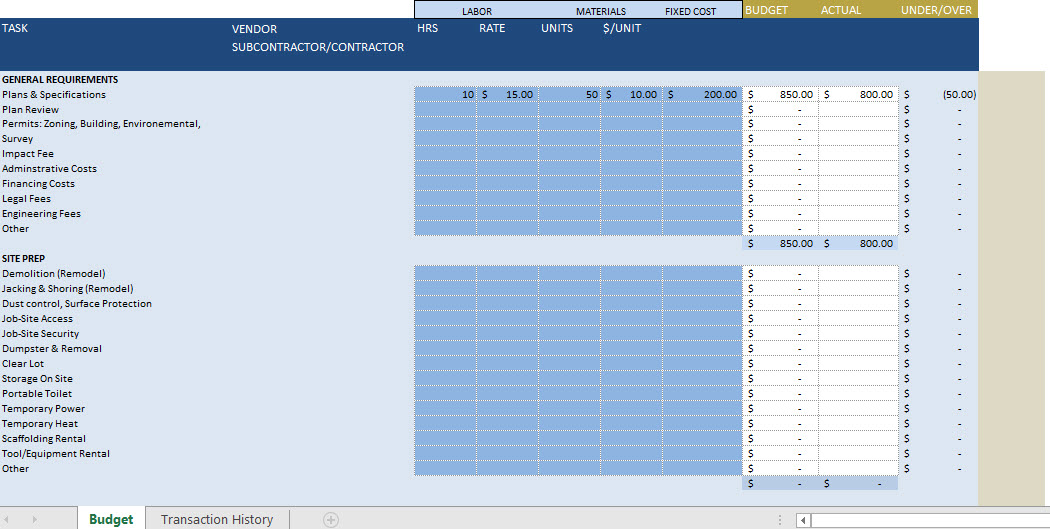Select the 800.00 actual cell for Plans & Specifications
1050x529 pixels.
(x=858, y=94)
